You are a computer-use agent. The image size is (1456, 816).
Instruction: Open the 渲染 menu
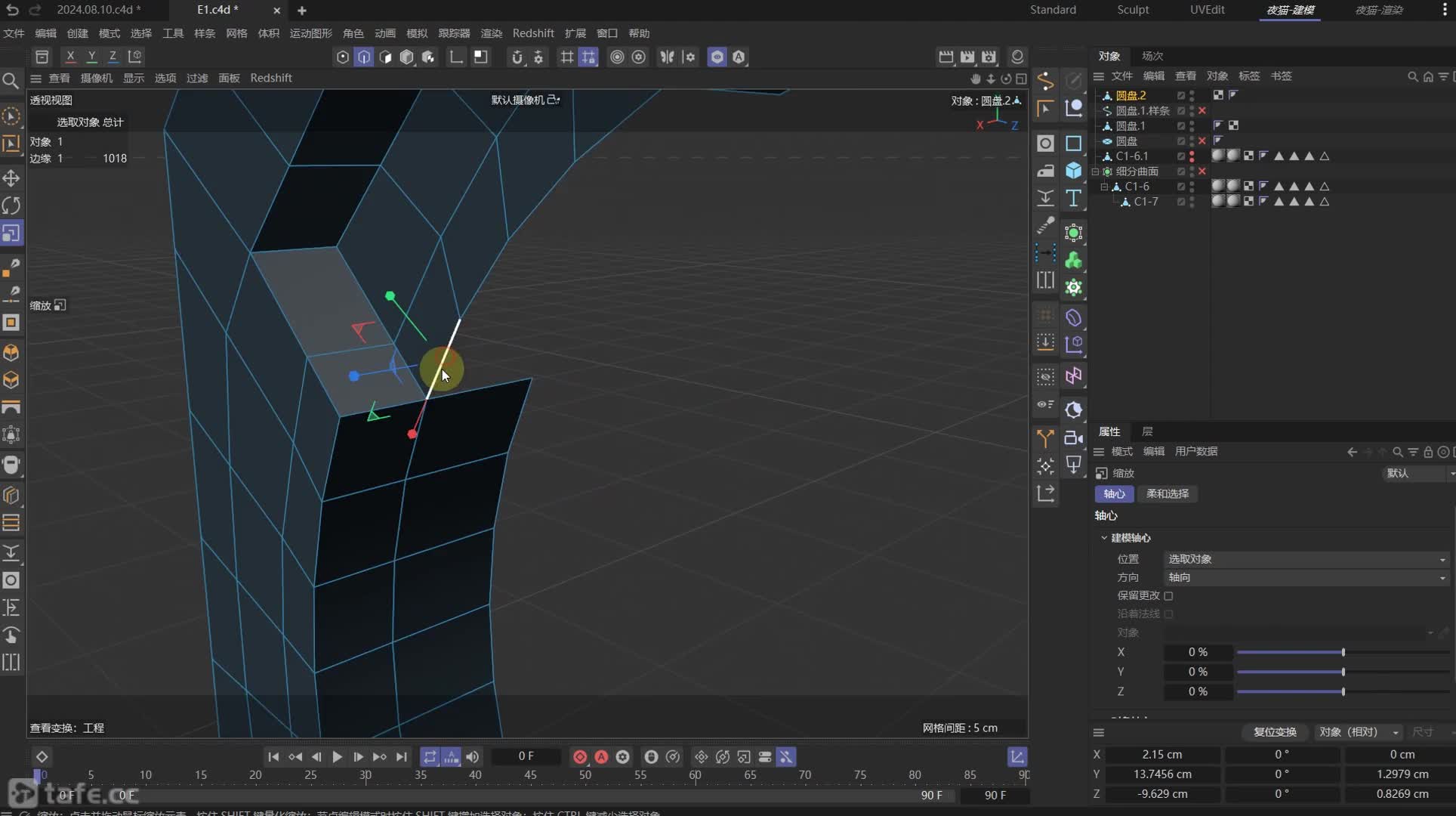click(x=492, y=33)
